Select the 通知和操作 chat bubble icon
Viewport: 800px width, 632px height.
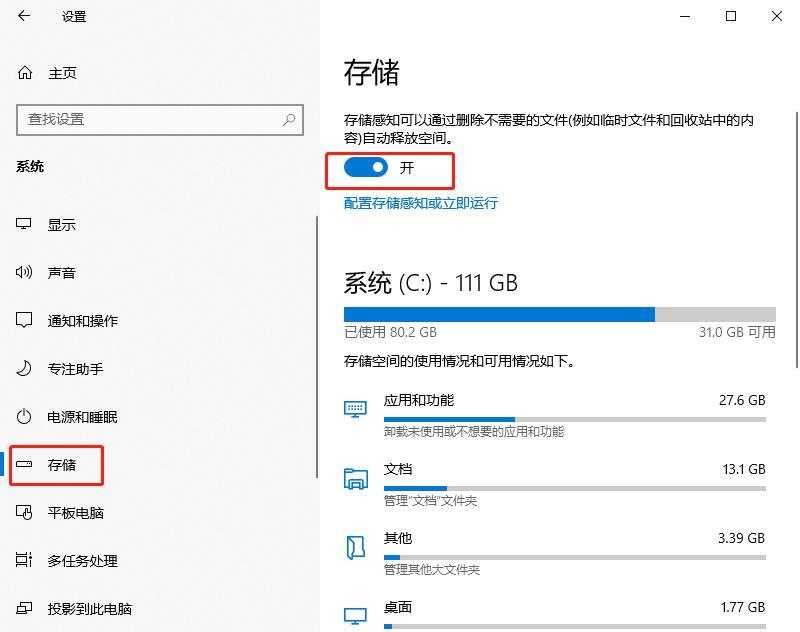[x=24, y=320]
